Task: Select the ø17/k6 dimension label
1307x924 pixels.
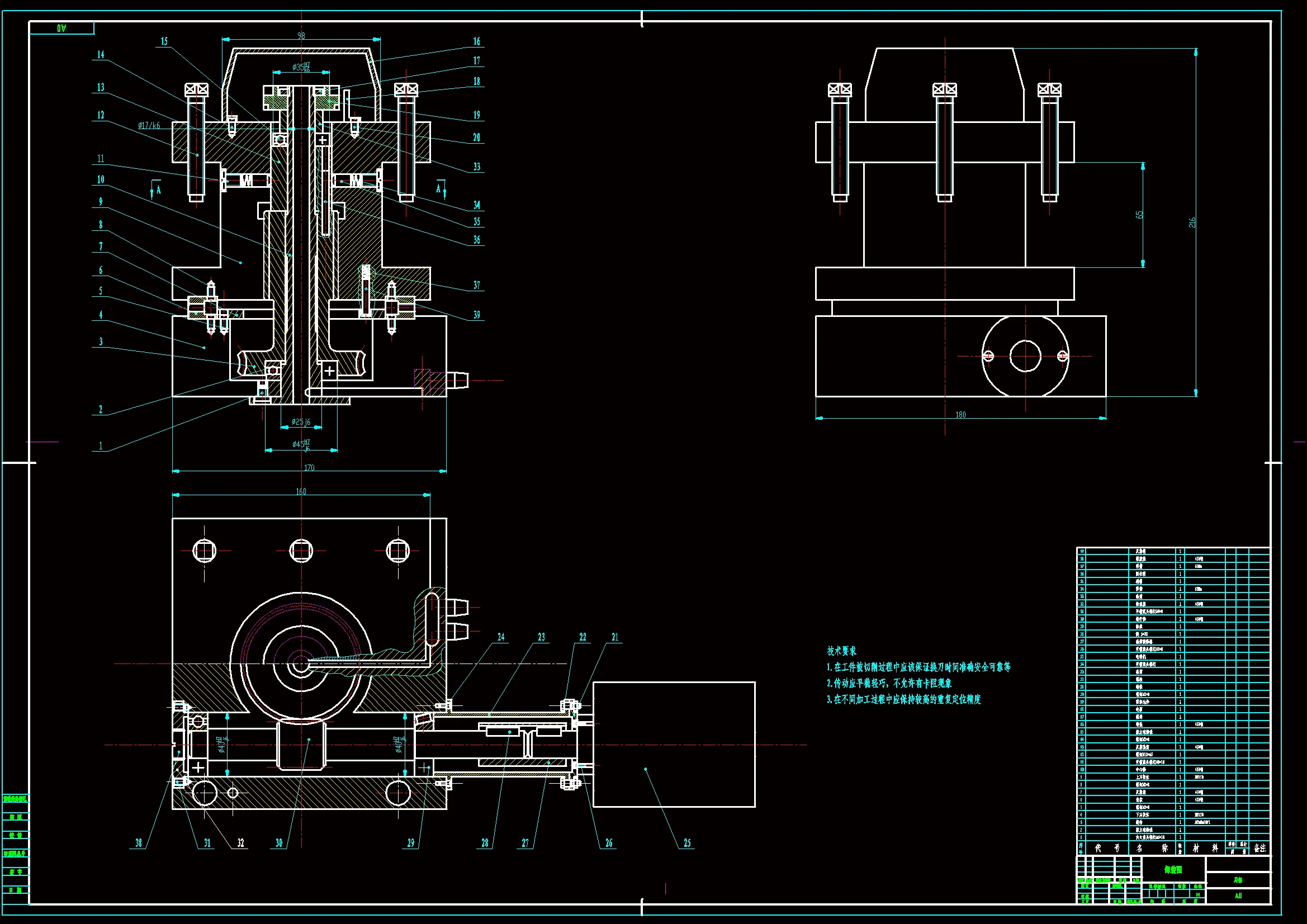Action: coord(149,125)
